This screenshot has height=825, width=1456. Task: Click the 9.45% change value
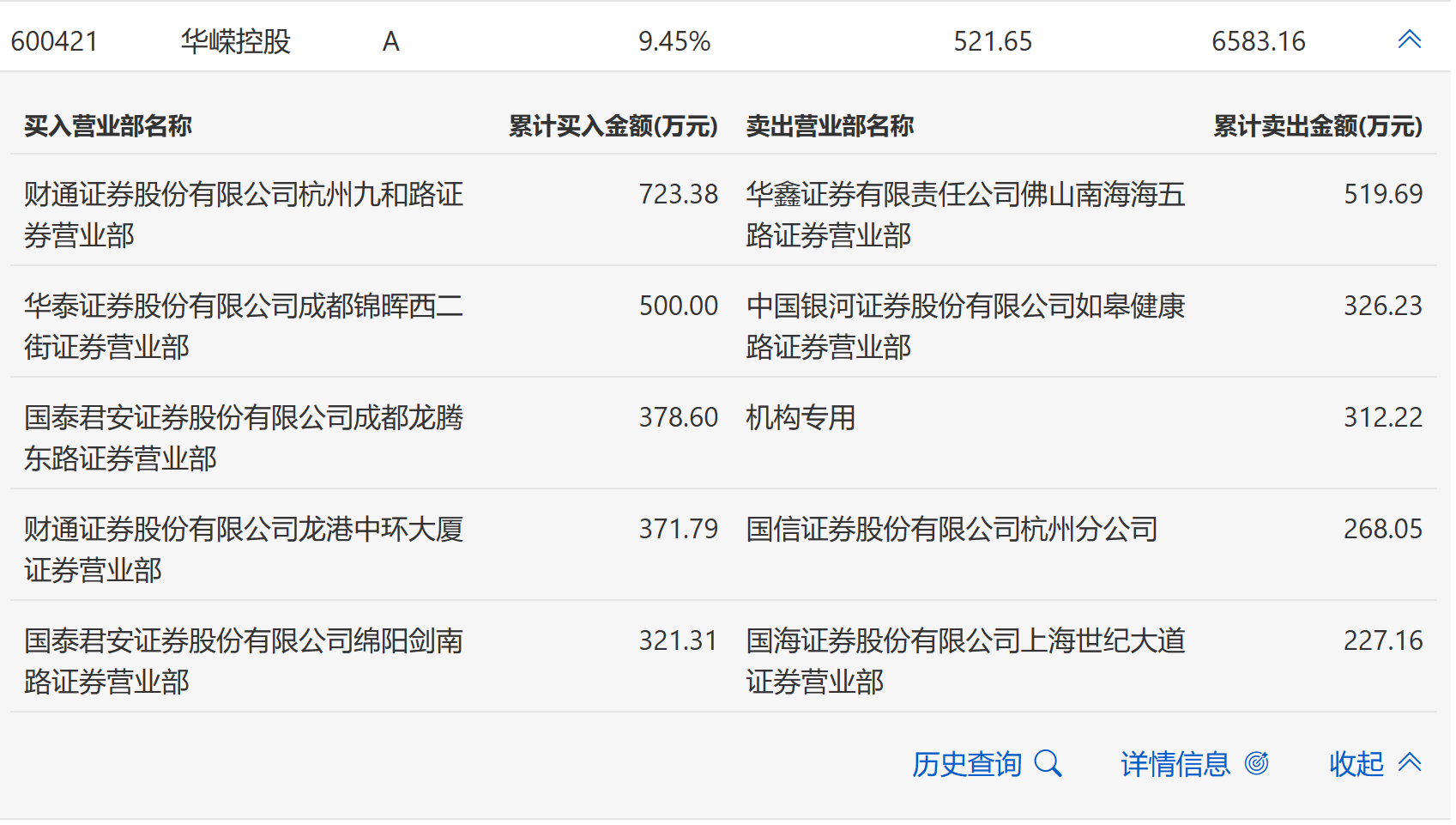tap(674, 41)
